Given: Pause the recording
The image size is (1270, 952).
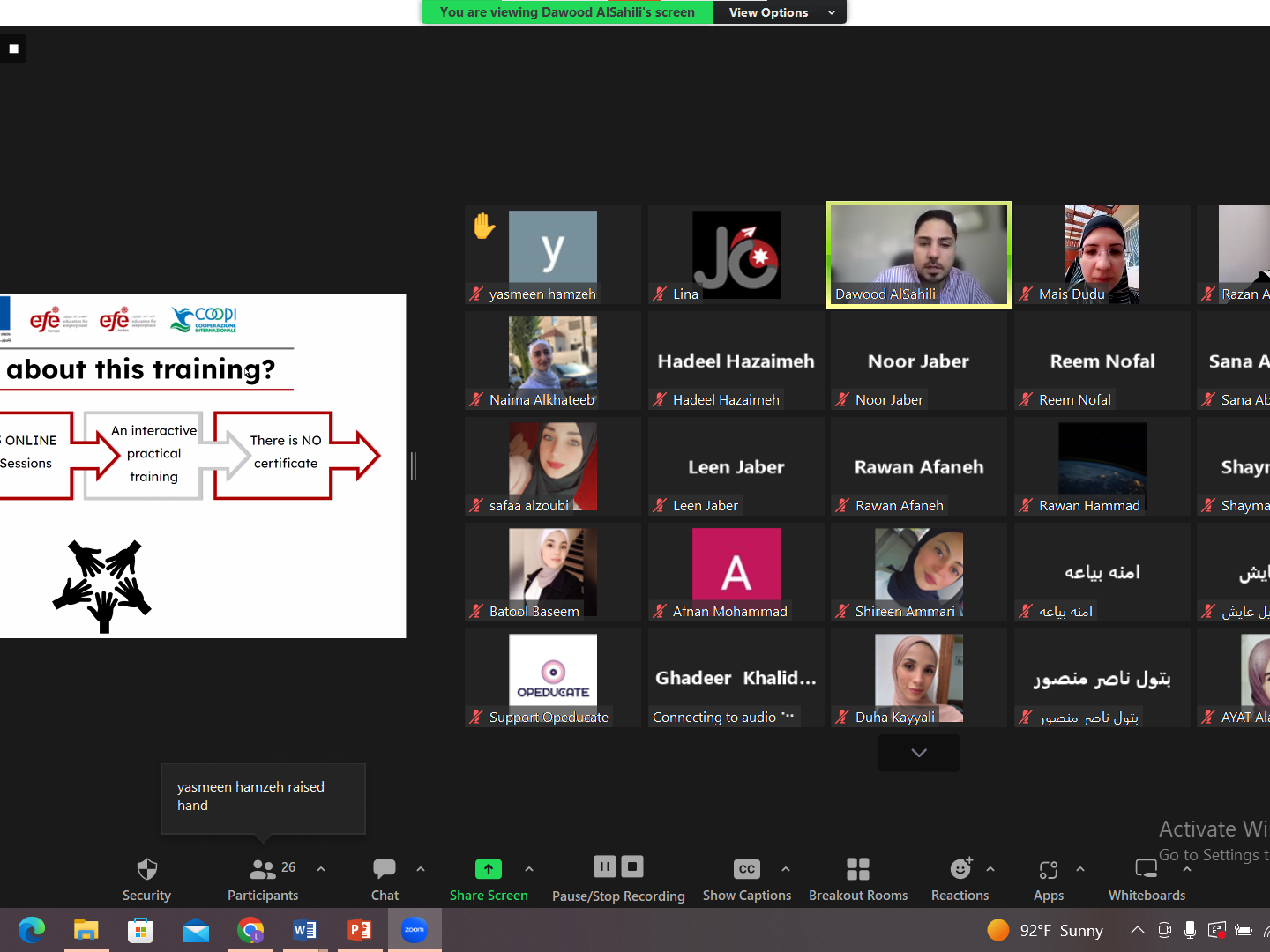Looking at the screenshot, I should pos(605,866).
